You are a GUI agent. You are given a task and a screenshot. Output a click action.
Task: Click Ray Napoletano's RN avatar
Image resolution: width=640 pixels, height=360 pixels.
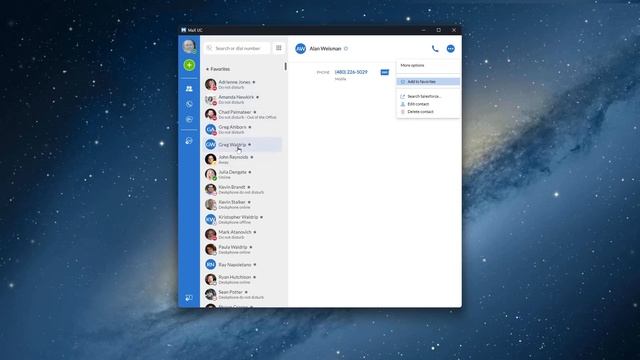tap(211, 264)
